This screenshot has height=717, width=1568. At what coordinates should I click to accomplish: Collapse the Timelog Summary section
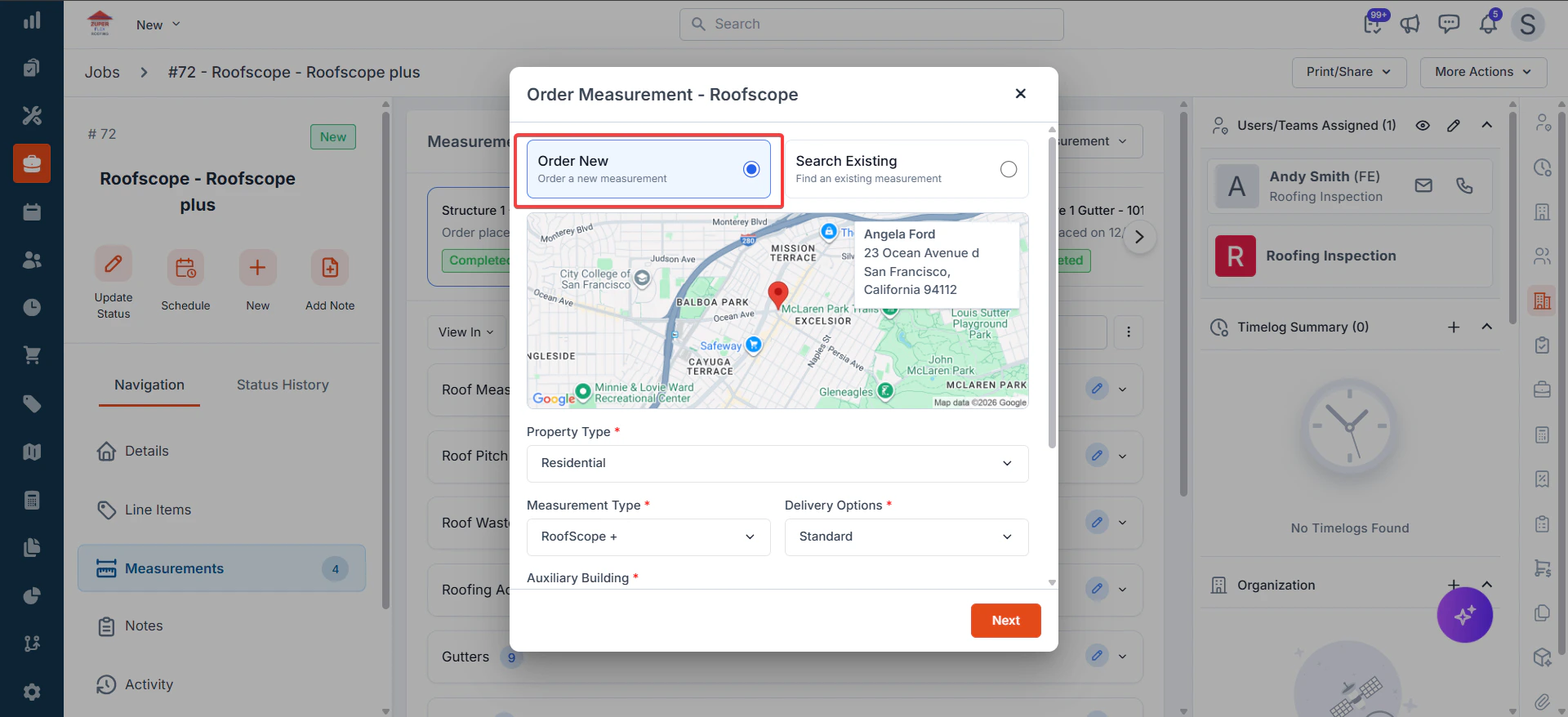click(1487, 327)
